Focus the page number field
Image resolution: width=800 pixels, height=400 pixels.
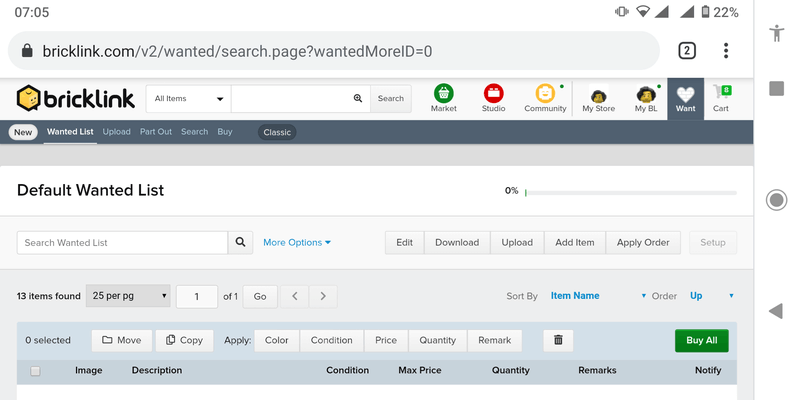tap(196, 296)
